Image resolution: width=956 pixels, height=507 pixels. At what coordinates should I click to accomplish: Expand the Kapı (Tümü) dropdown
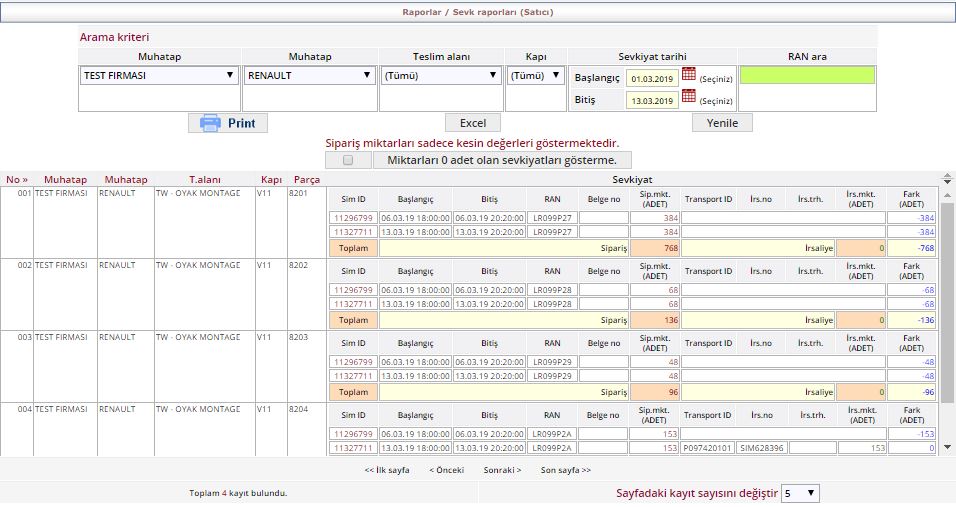click(536, 75)
